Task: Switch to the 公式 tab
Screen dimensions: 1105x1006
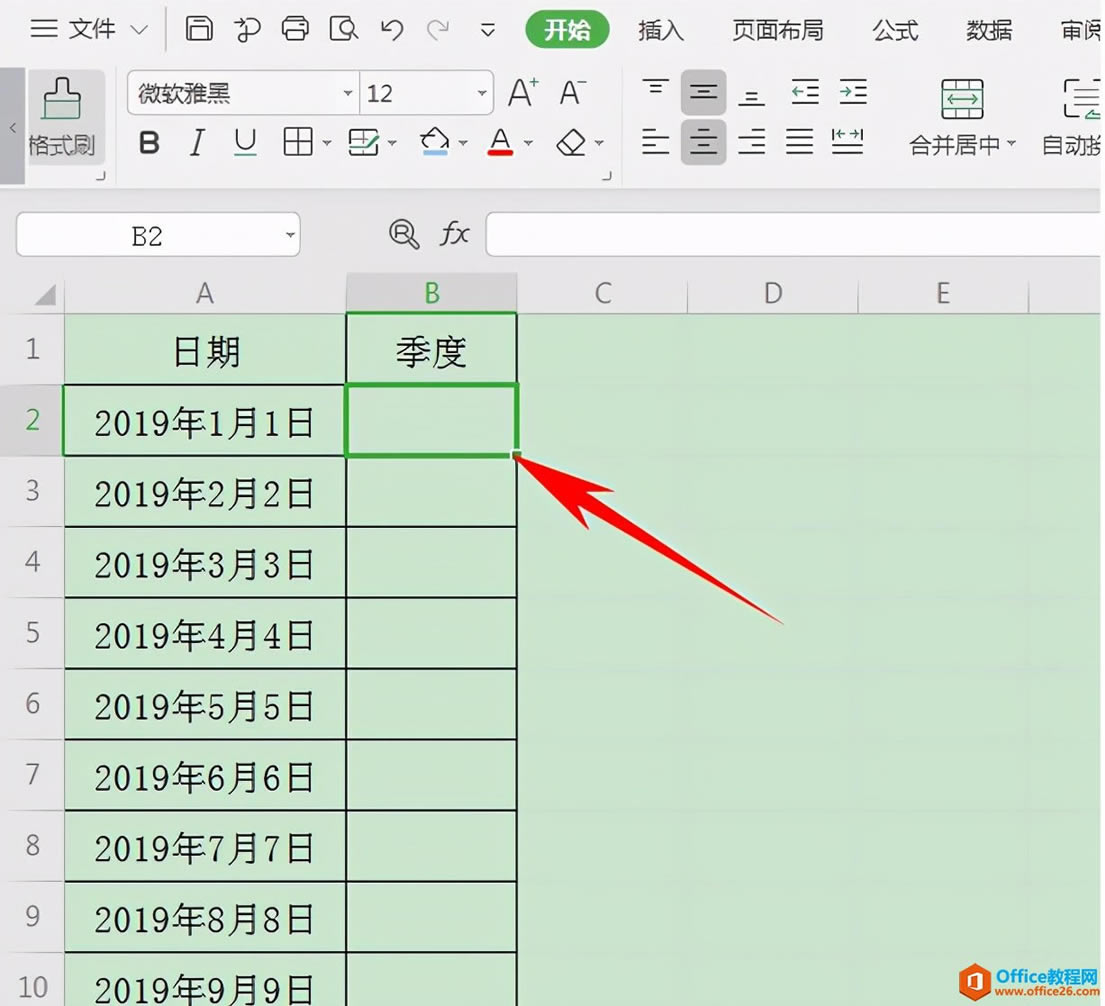Action: (x=895, y=30)
